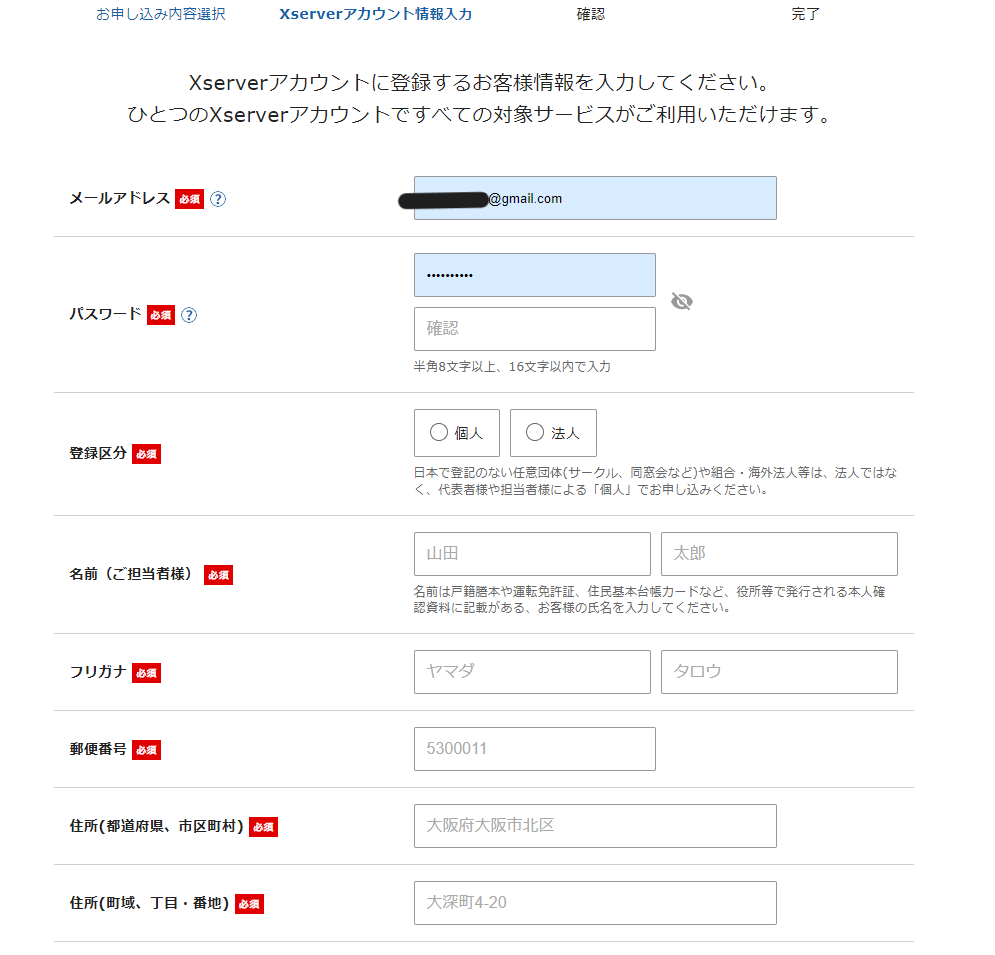
Task: Click the 住所(町域、丁目・番地) label
Action: click(149, 903)
